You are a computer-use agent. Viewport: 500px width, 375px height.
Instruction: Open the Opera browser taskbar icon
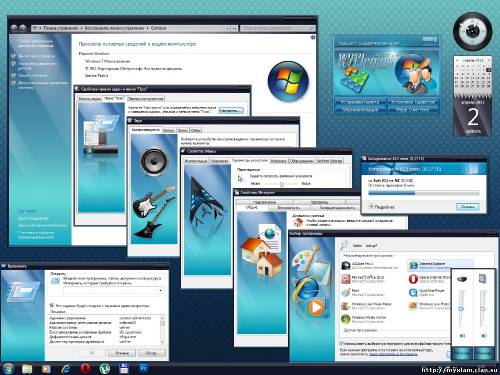click(x=85, y=368)
